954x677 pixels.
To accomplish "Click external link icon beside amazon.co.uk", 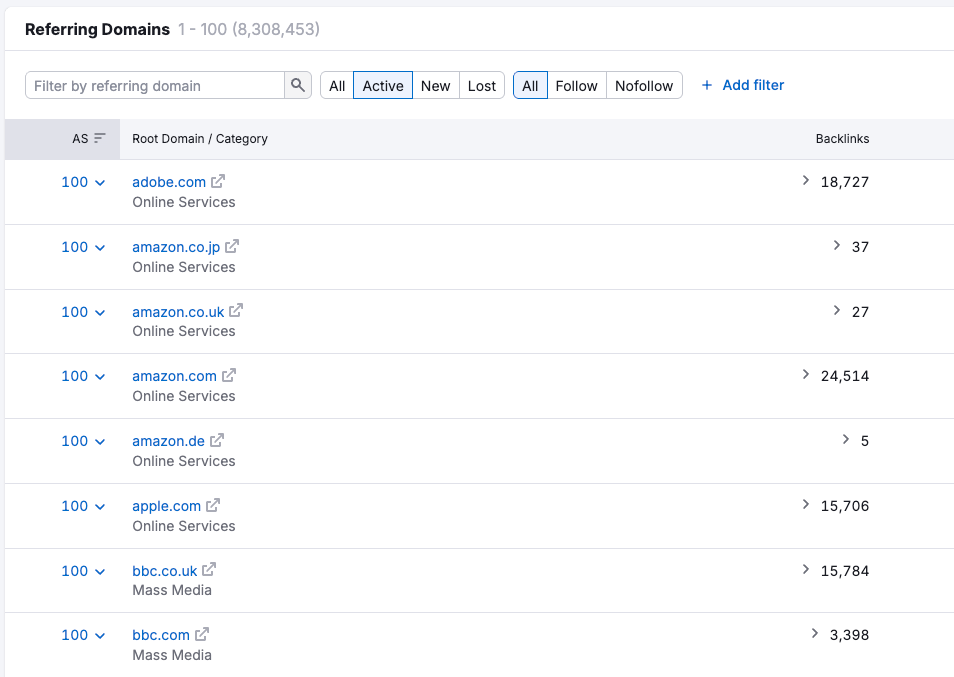I will pyautogui.click(x=236, y=311).
